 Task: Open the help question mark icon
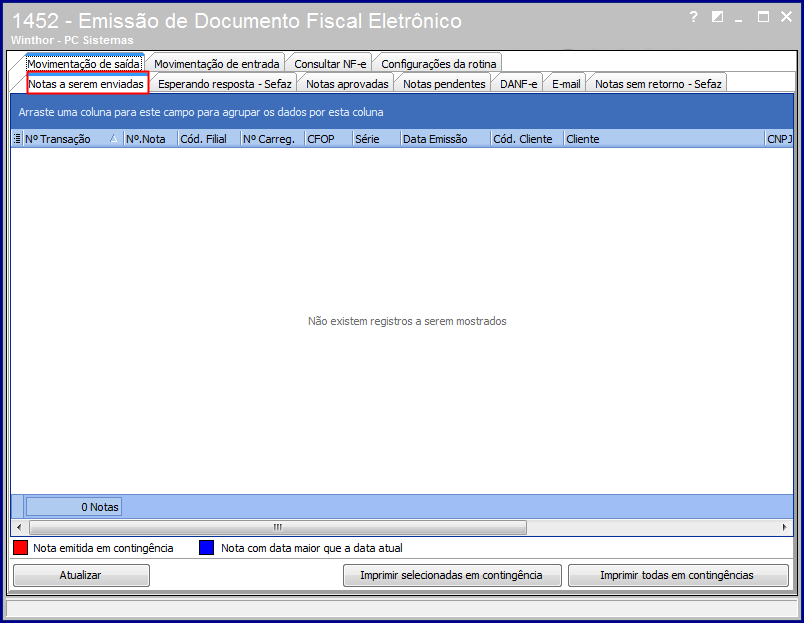click(x=693, y=17)
